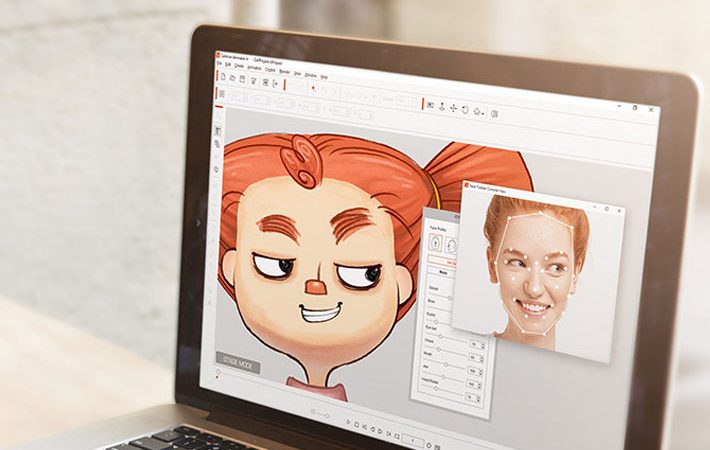The image size is (710, 450).
Task: Open the Create menu
Action: 239,66
